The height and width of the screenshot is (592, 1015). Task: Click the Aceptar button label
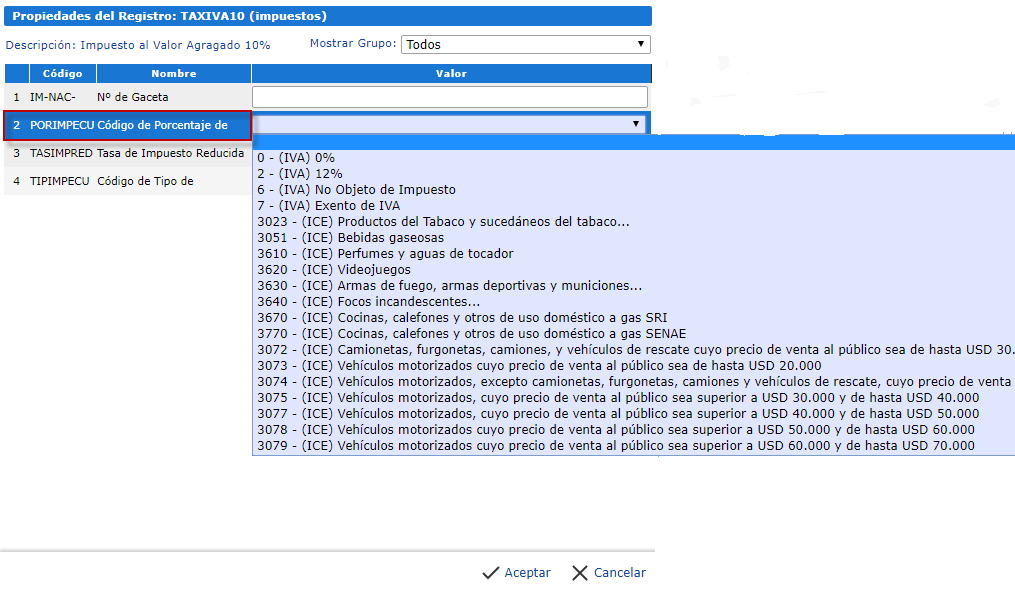pos(528,573)
